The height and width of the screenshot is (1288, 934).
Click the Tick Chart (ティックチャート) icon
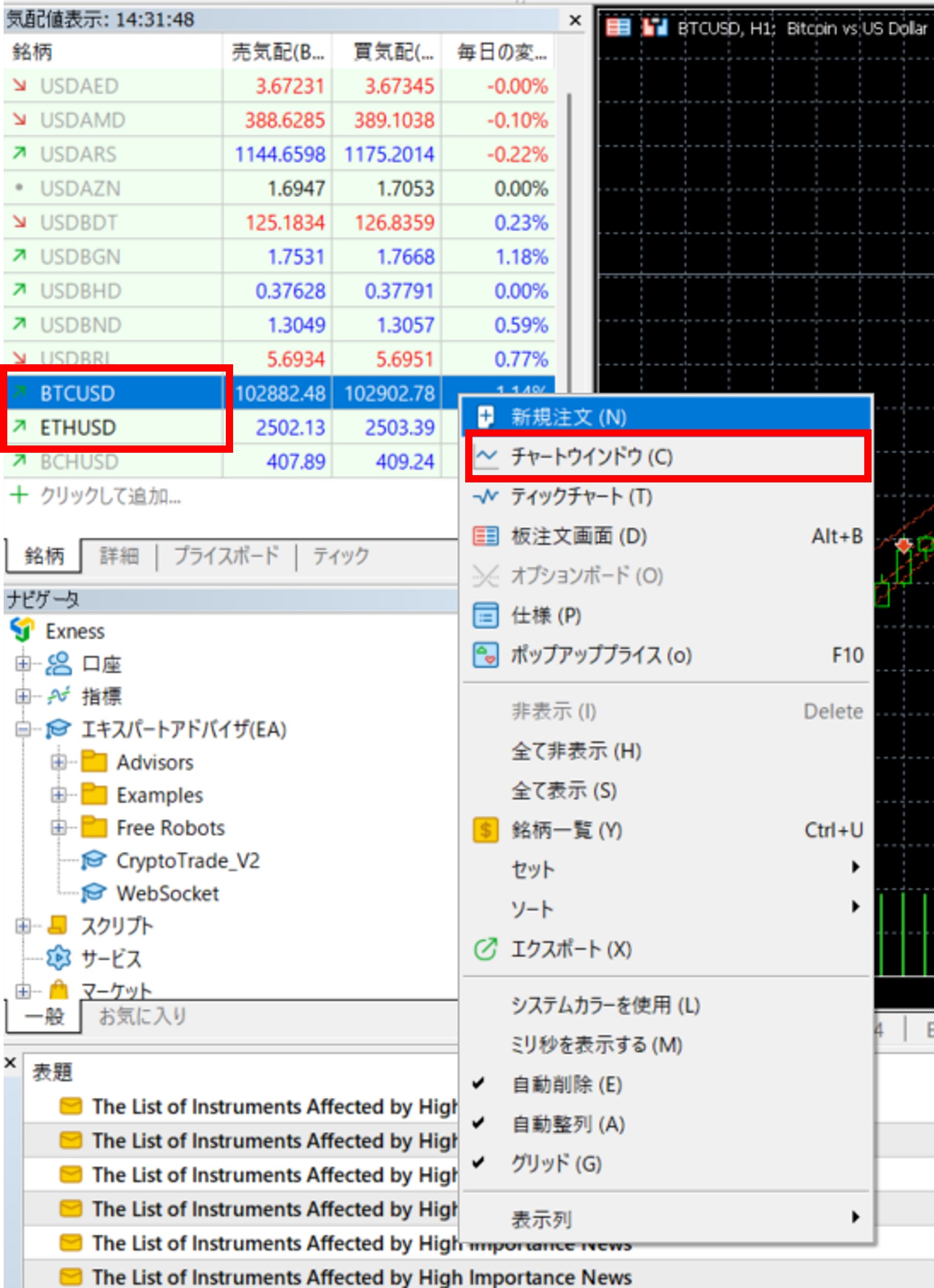(x=485, y=497)
